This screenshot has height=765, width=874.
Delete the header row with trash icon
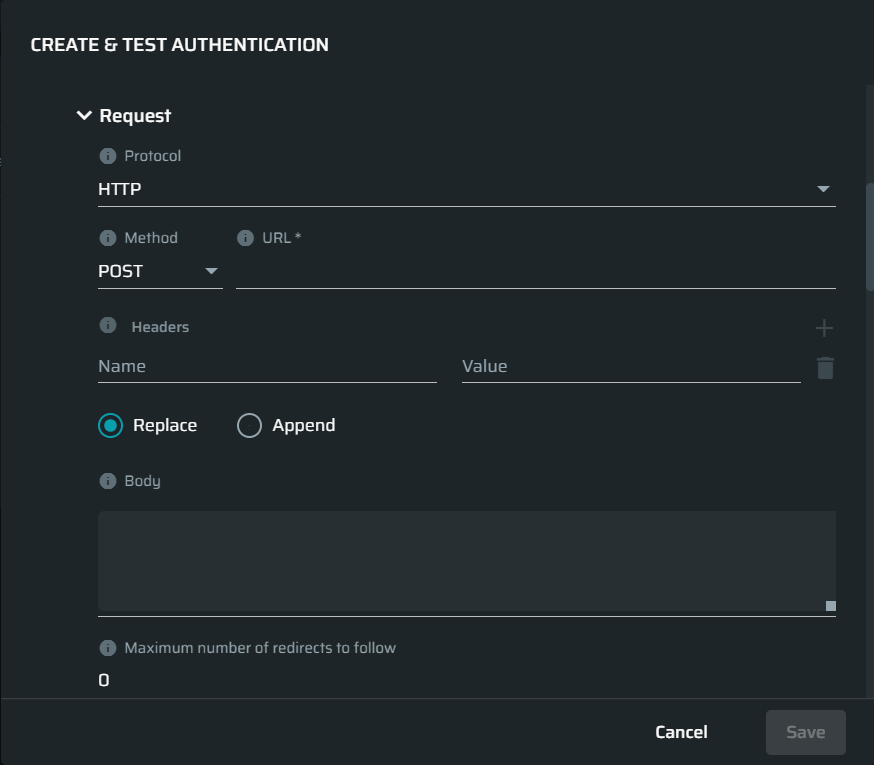pyautogui.click(x=825, y=368)
